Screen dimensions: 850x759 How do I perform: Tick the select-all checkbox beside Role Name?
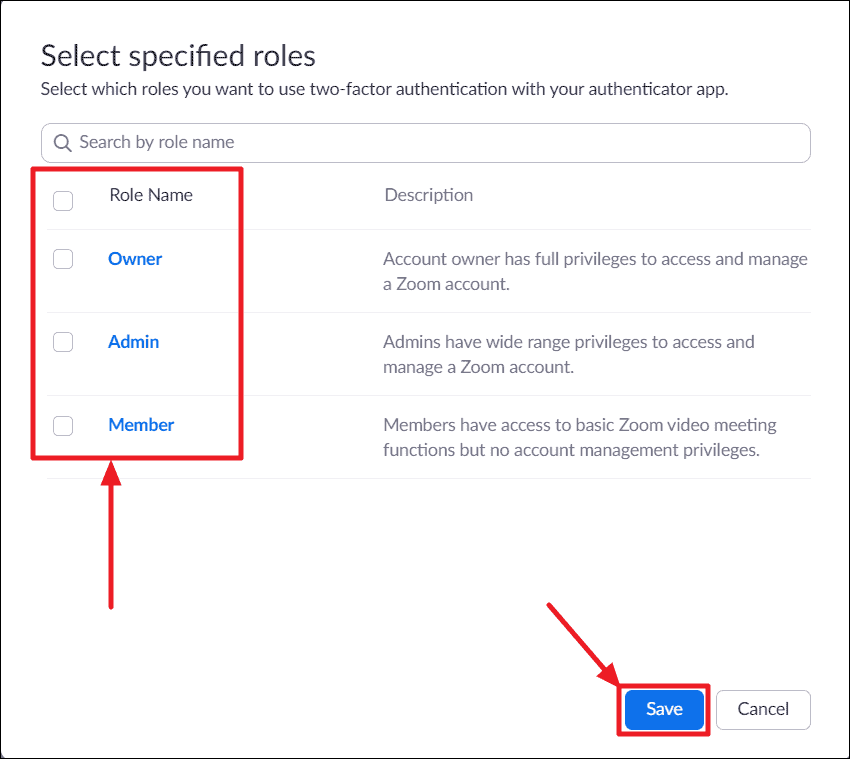(x=63, y=201)
